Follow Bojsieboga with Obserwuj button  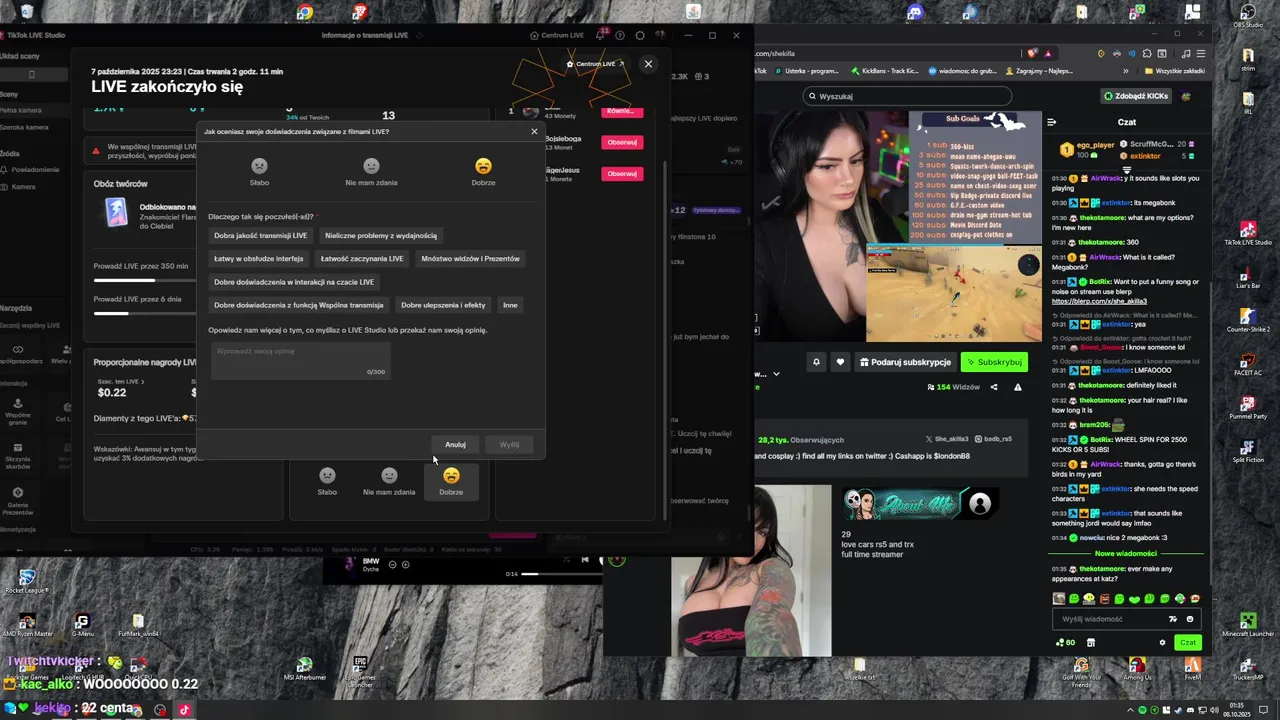pyautogui.click(x=621, y=142)
